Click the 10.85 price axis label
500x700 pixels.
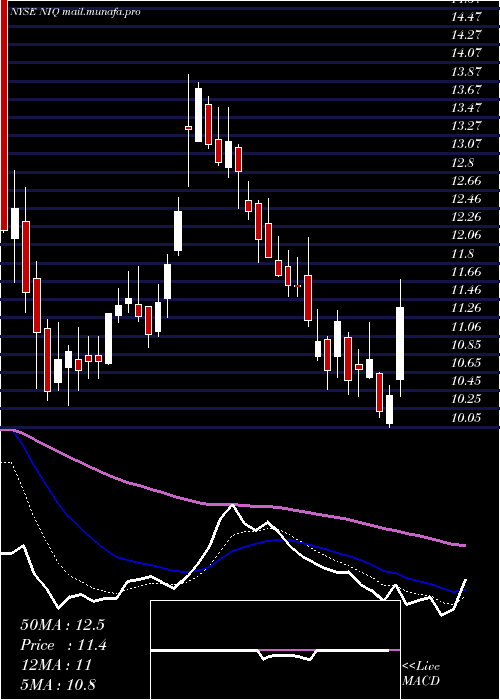(x=466, y=345)
